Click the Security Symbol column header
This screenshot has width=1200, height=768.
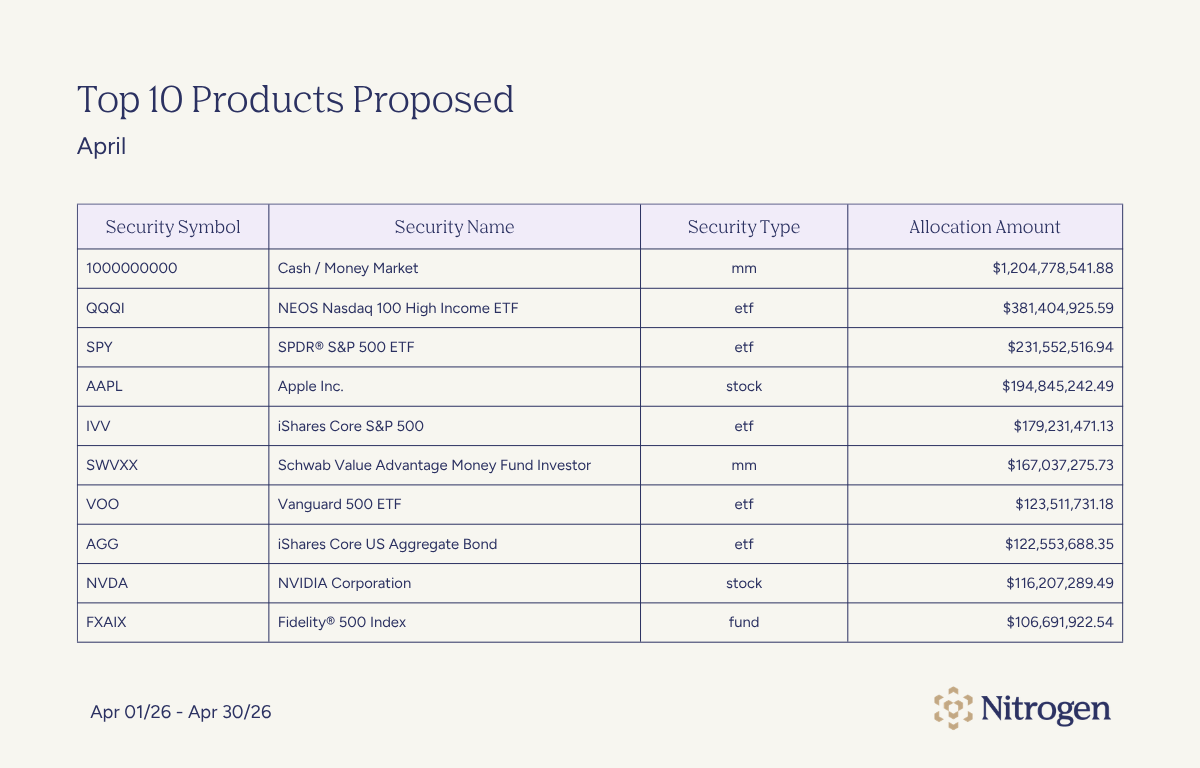[173, 227]
